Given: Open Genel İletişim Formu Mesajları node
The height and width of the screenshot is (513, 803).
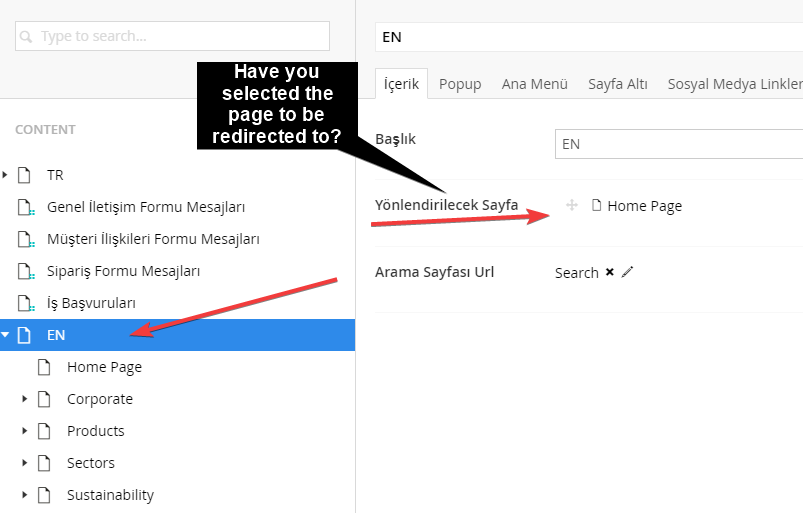Looking at the screenshot, I should click(146, 207).
